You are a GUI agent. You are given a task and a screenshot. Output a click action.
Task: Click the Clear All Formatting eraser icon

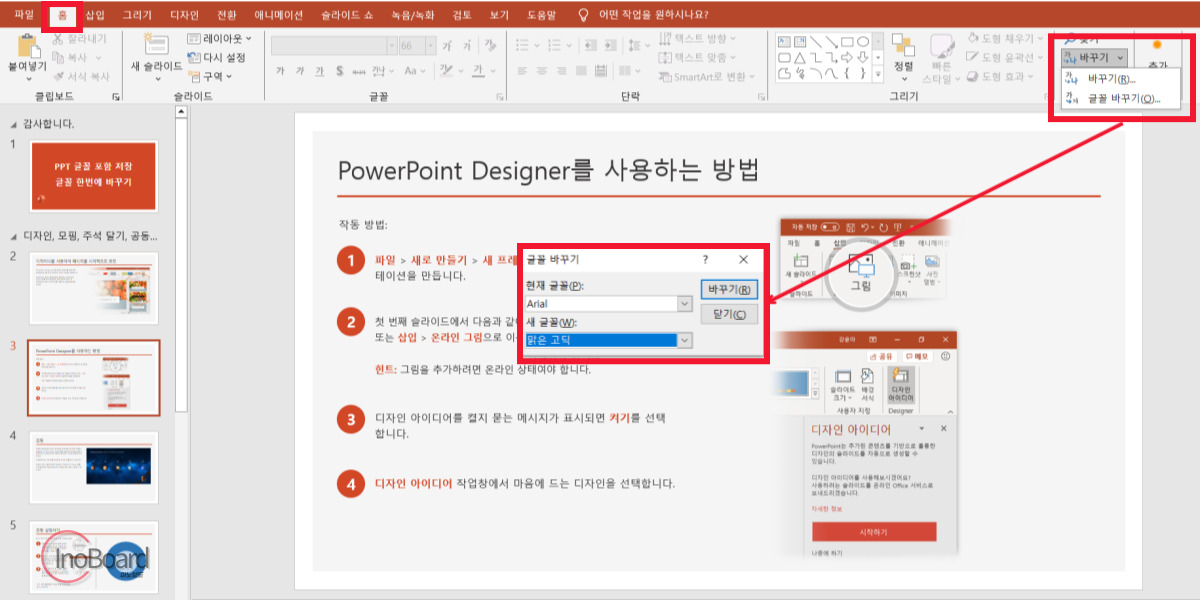(x=490, y=46)
